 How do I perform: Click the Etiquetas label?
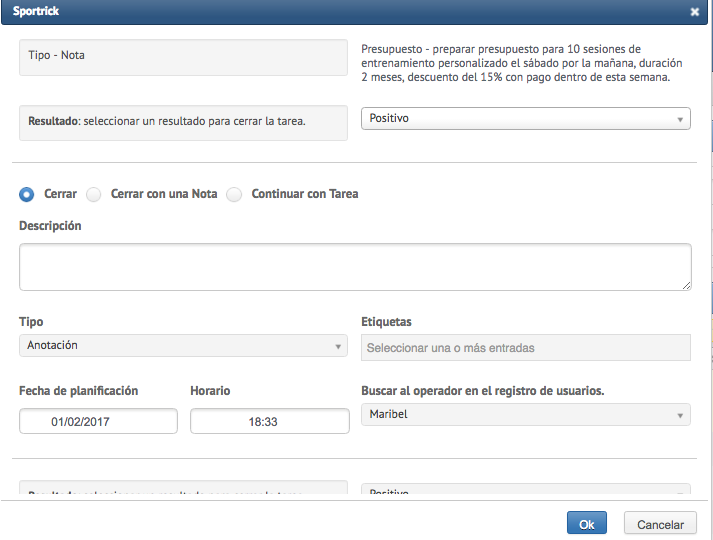[x=386, y=322]
